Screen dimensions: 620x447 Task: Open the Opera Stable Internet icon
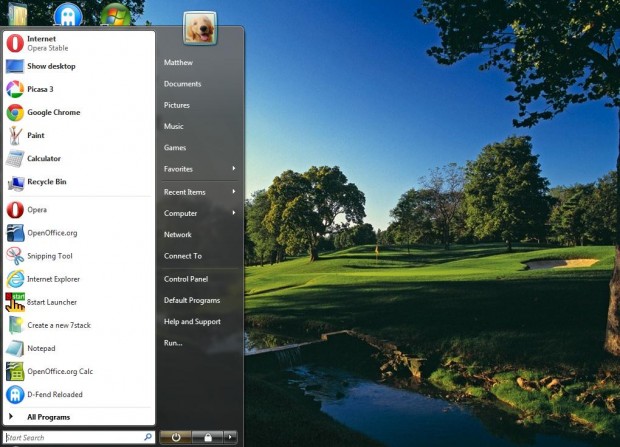point(15,43)
